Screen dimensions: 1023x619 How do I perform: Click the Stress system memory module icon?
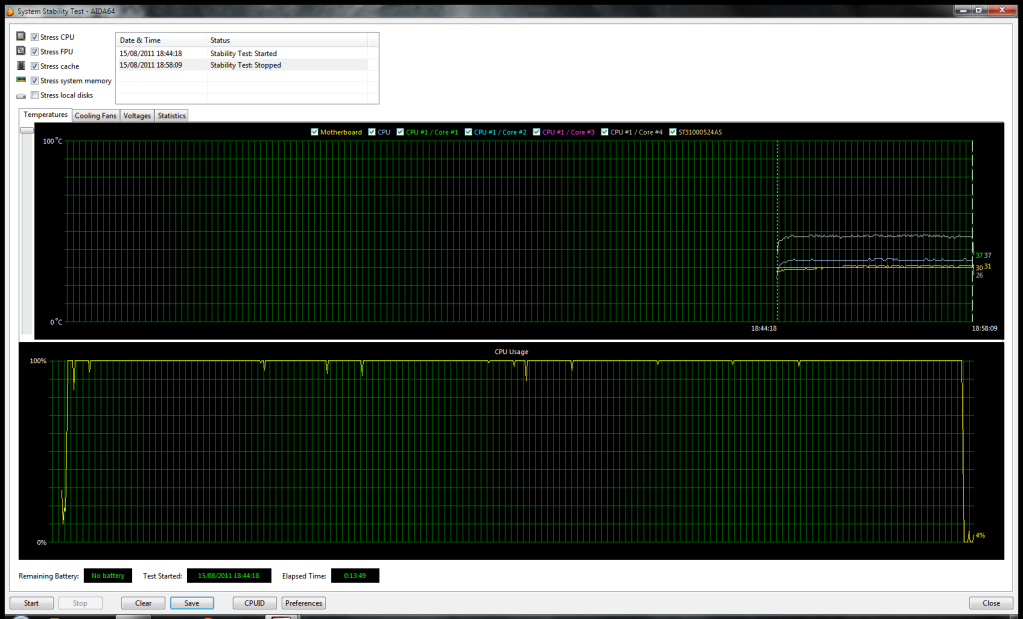(21, 80)
